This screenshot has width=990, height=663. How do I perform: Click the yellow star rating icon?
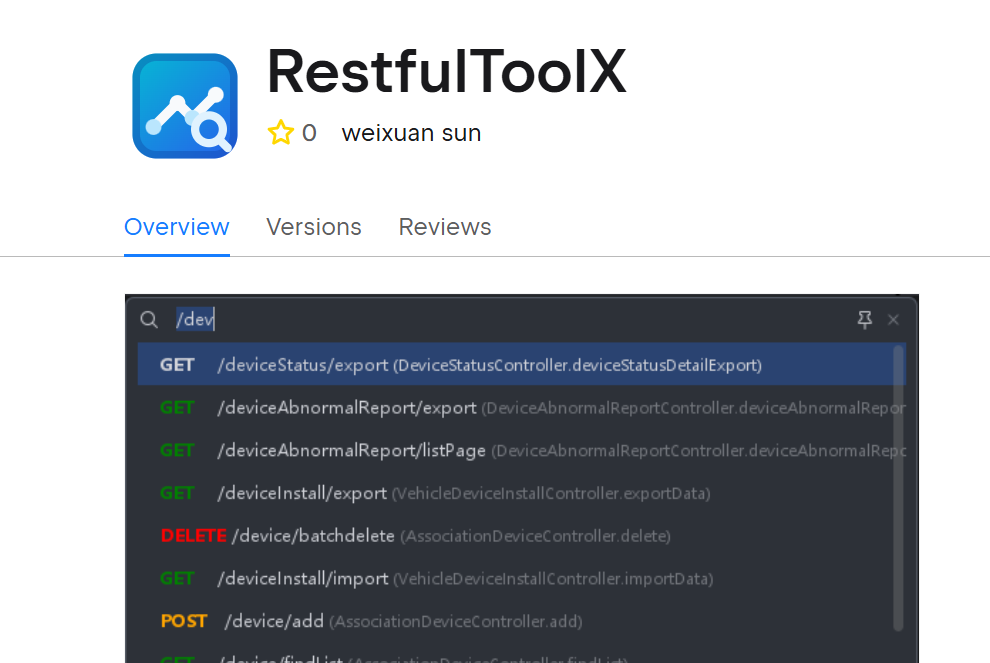281,133
